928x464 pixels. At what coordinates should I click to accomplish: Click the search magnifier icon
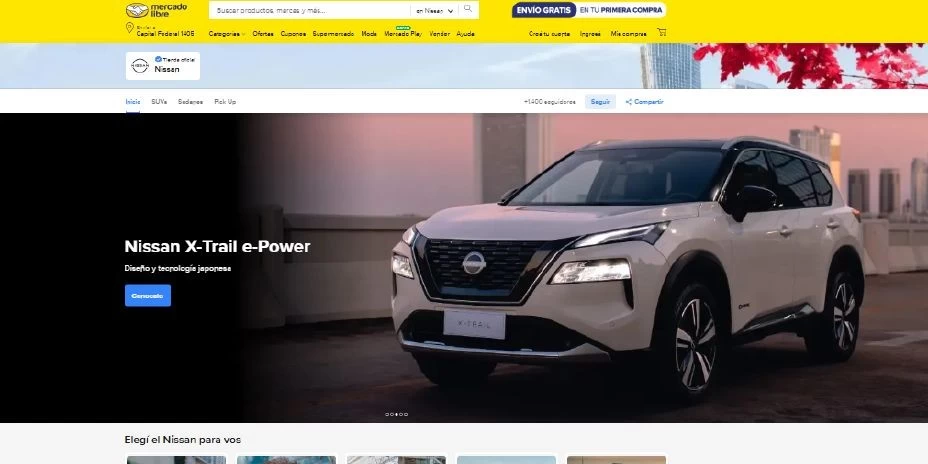click(x=468, y=9)
